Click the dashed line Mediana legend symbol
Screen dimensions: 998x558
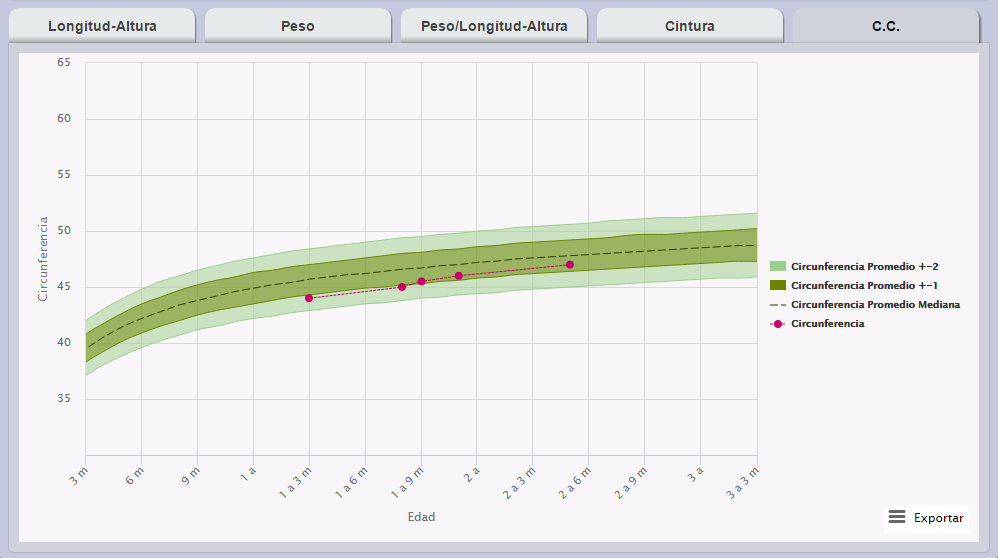[778, 305]
